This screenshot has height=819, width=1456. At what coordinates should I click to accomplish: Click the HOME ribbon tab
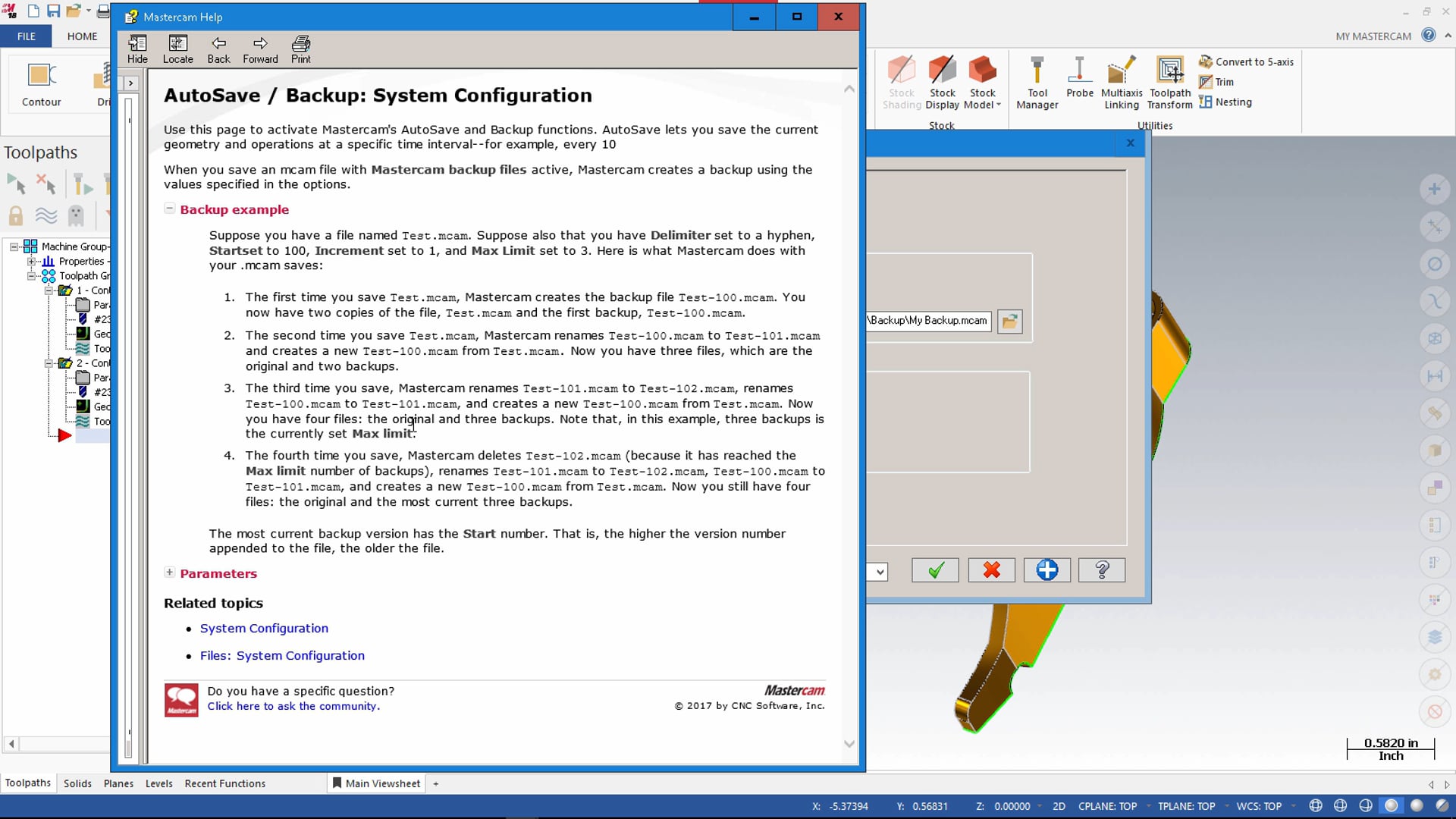coord(81,36)
